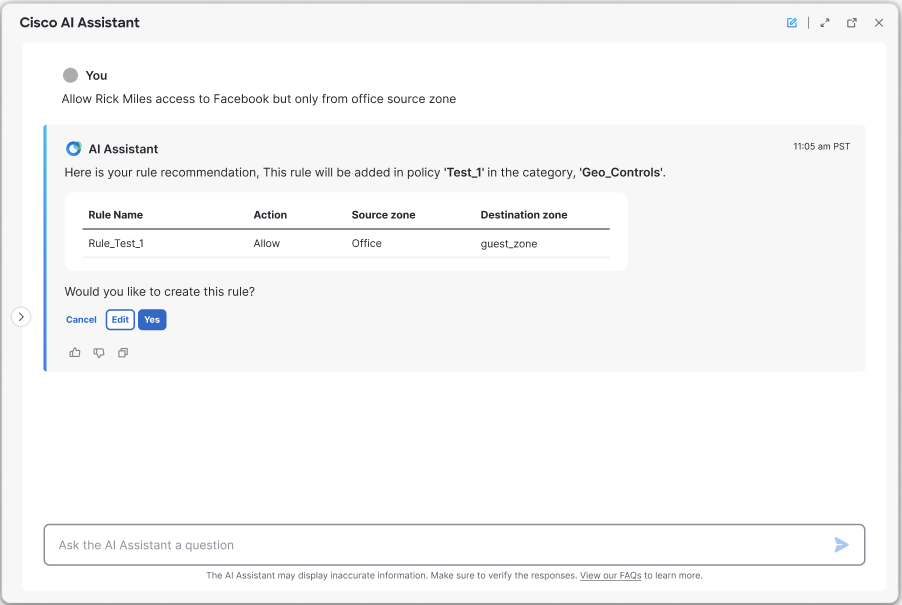Click the user avatar next to You
The height and width of the screenshot is (605, 902).
(70, 75)
